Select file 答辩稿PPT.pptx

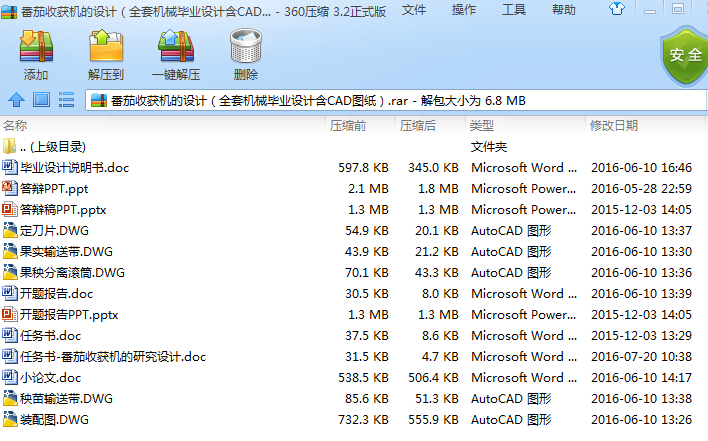[x=354, y=209]
